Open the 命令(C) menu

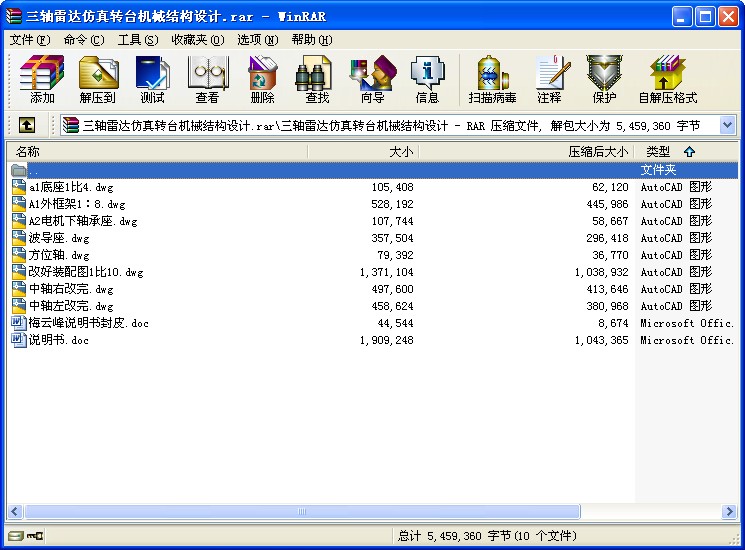pyautogui.click(x=84, y=39)
